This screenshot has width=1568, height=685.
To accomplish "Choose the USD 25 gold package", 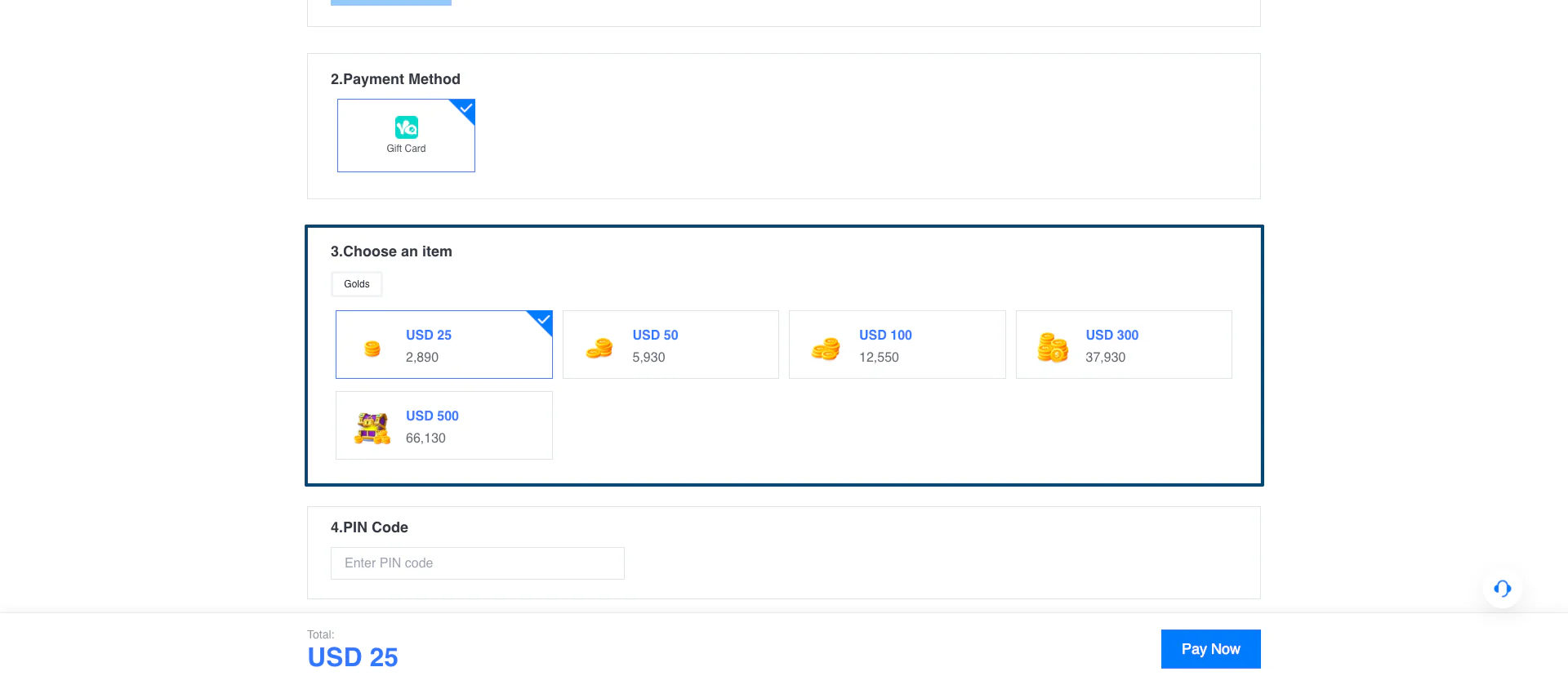I will [444, 345].
